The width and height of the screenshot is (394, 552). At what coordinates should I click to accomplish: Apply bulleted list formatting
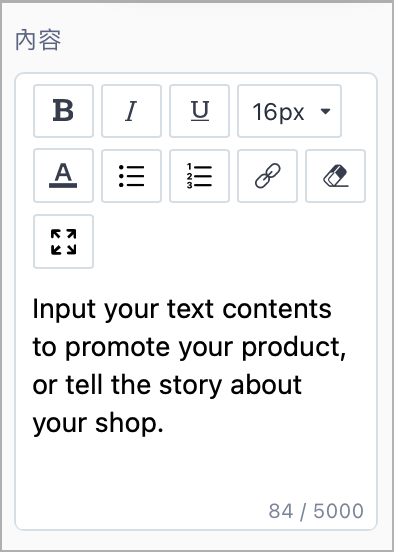point(131,176)
